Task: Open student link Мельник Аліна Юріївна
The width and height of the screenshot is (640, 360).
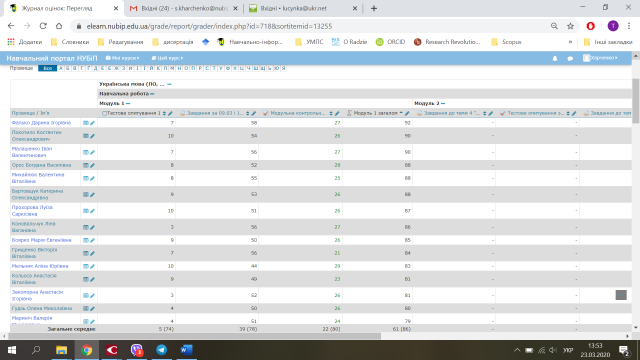Action: (40, 266)
